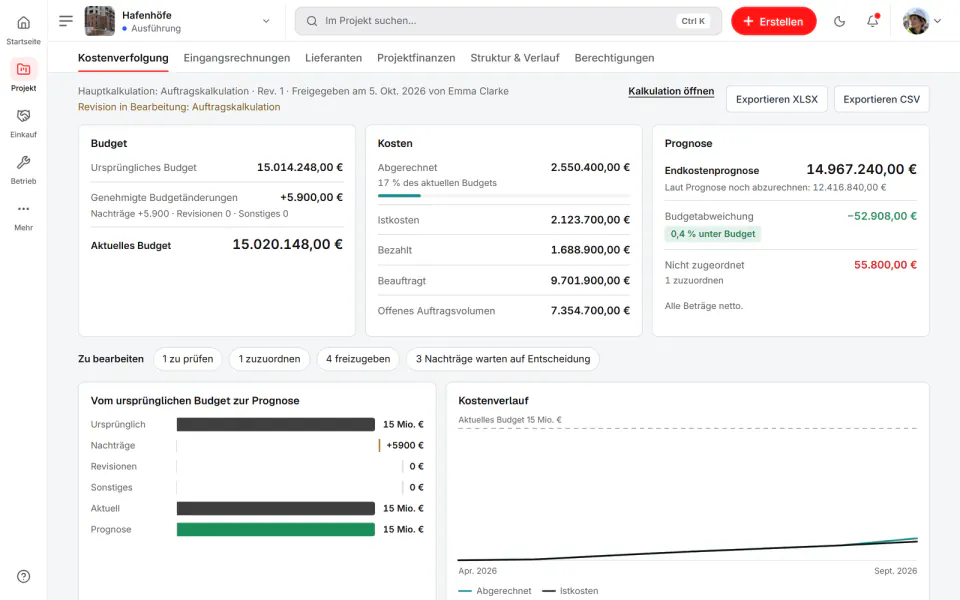Click the Erstellen button
960x600 pixels.
click(773, 21)
